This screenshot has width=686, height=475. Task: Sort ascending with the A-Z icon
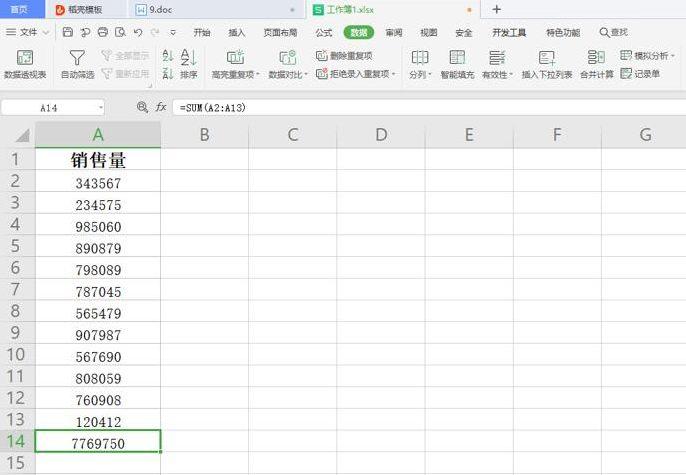pos(168,56)
